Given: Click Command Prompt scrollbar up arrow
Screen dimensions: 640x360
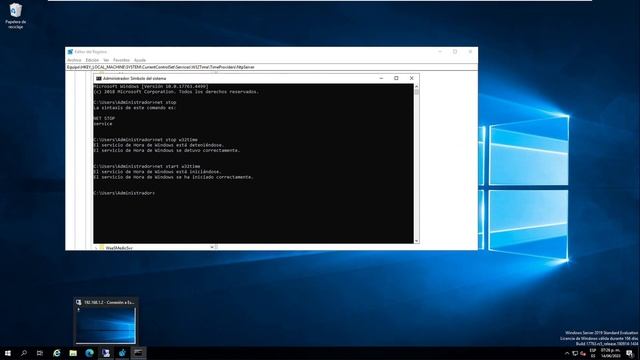Looking at the screenshot, I should pos(416,86).
